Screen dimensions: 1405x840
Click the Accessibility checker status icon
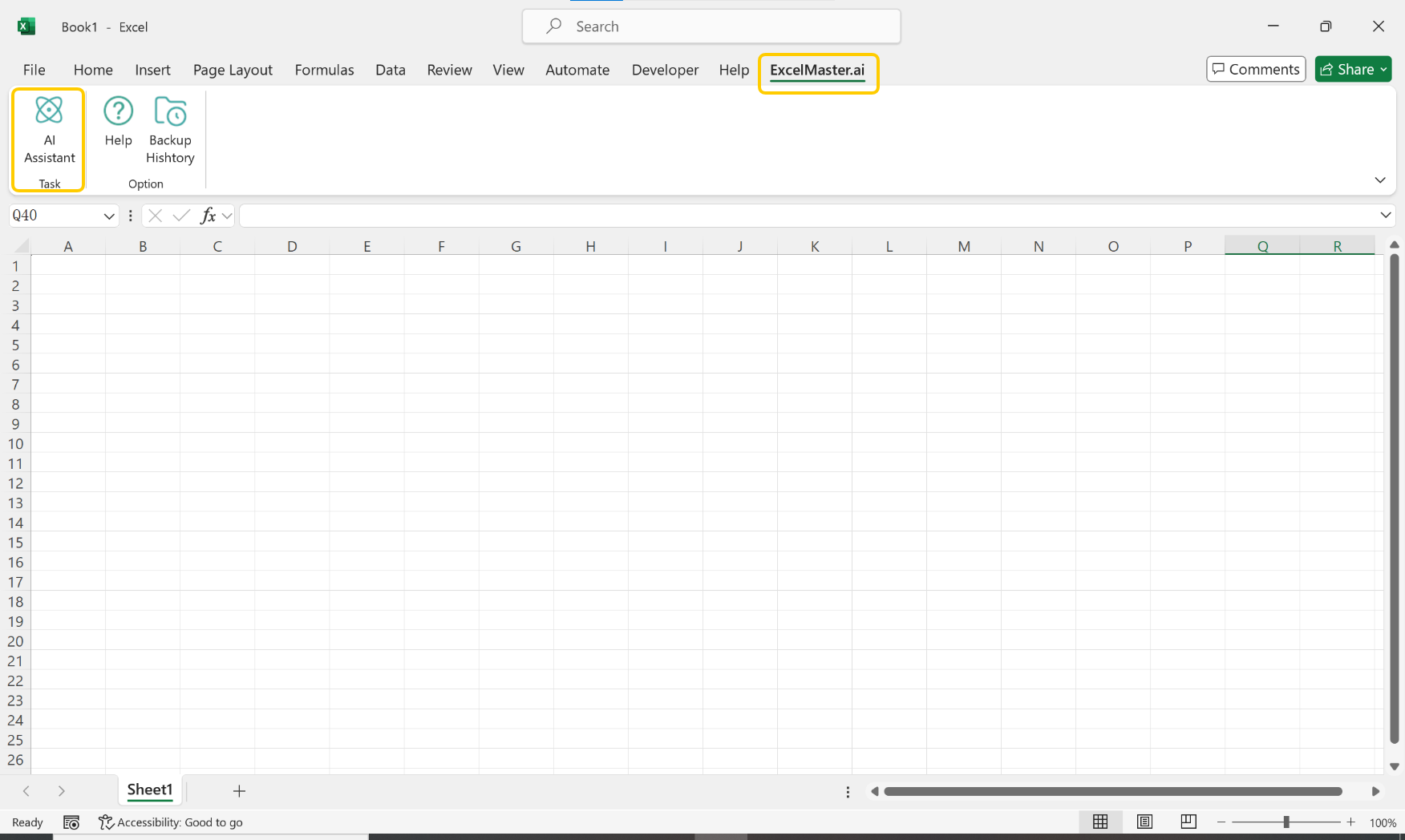point(106,822)
